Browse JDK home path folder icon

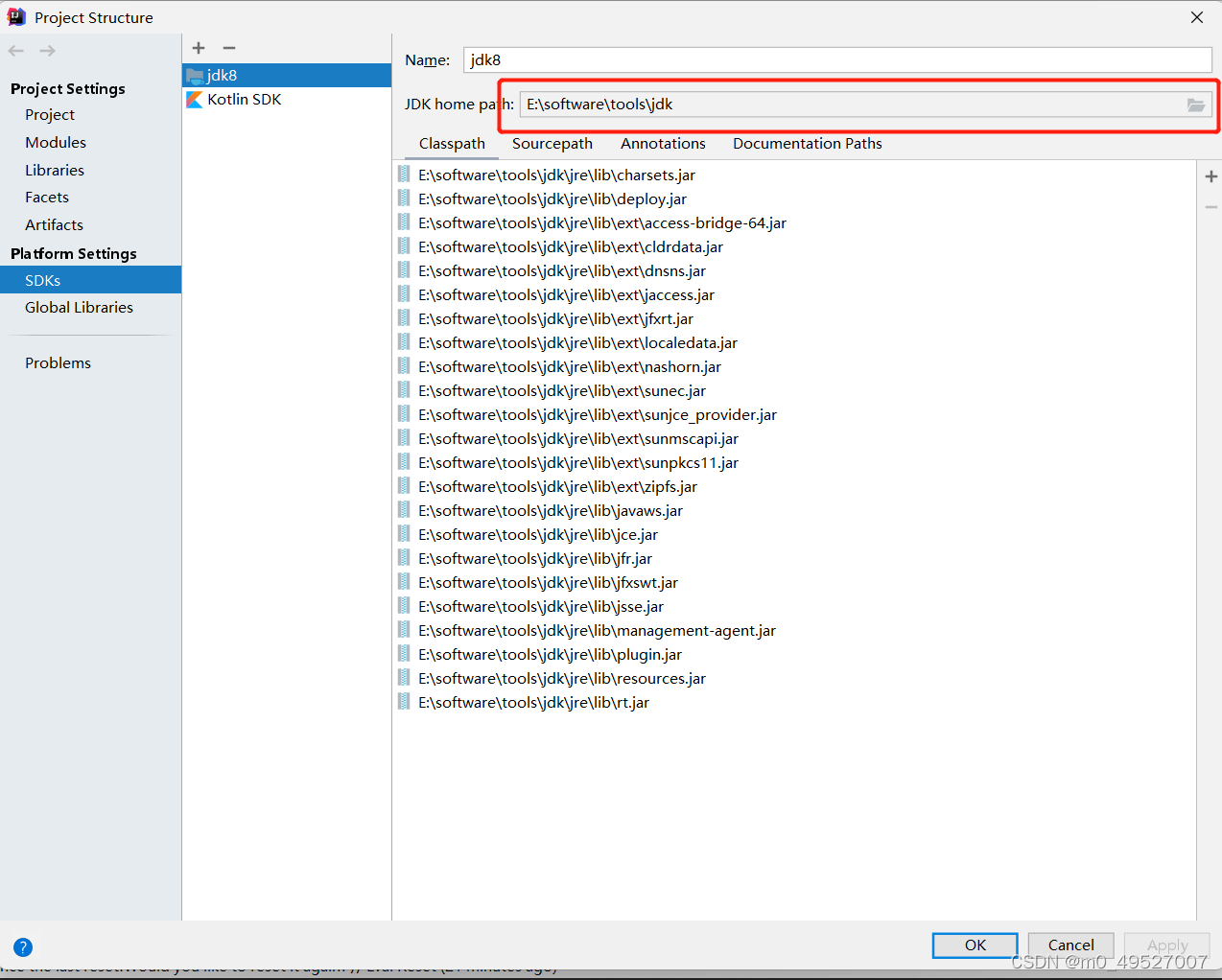click(x=1196, y=105)
